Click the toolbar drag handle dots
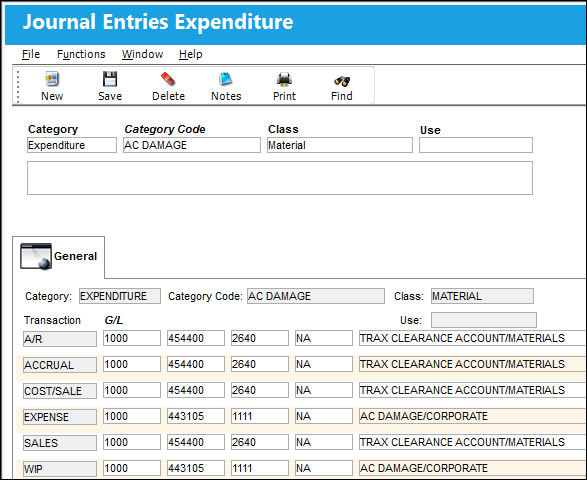Screen dimensions: 587x480 18,86
